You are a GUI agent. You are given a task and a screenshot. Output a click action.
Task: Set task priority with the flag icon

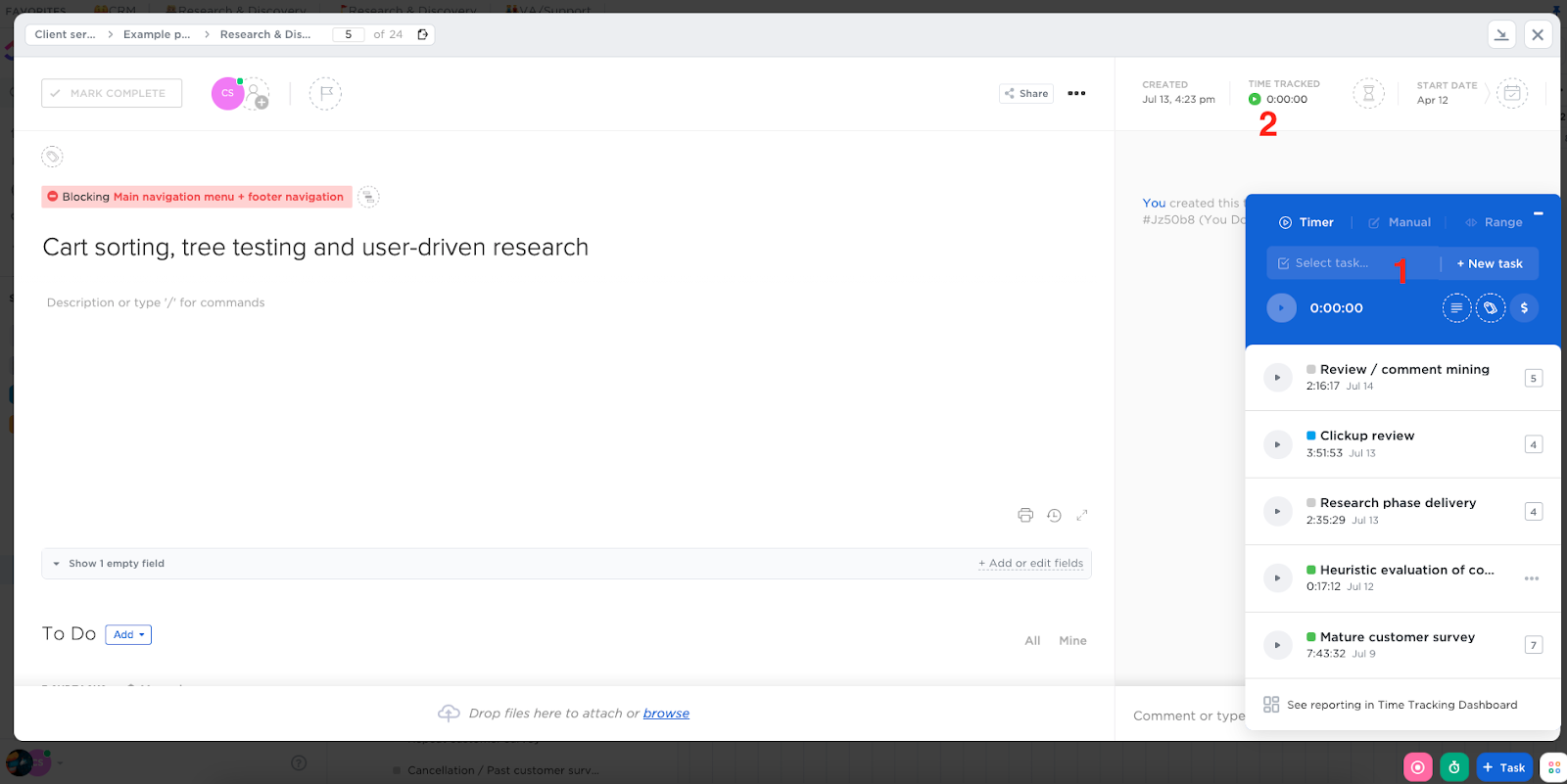326,94
